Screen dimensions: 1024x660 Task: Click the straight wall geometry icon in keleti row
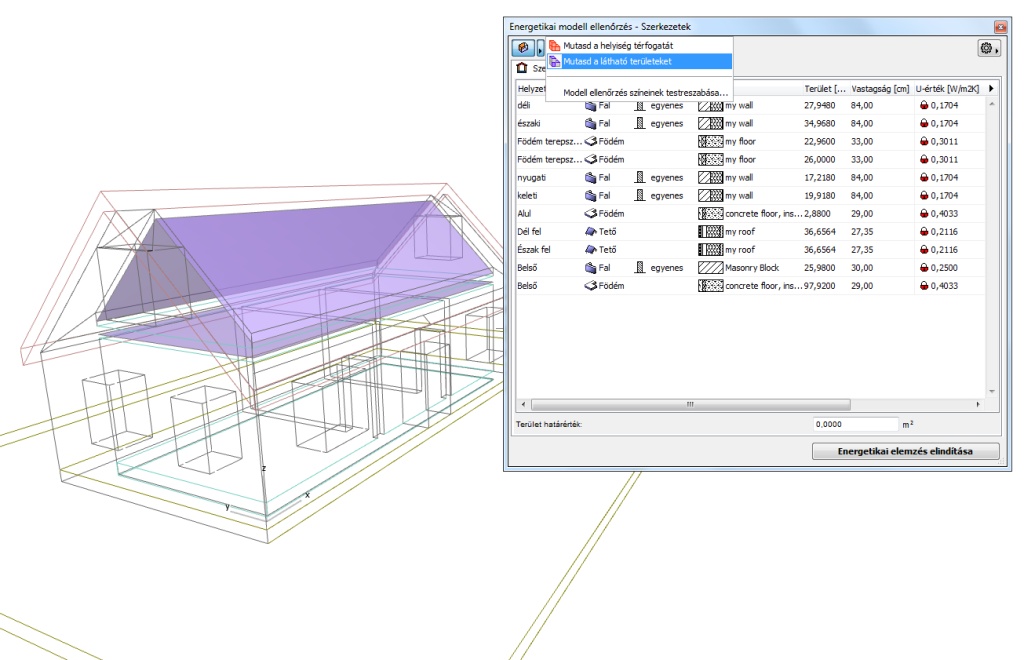[640, 195]
